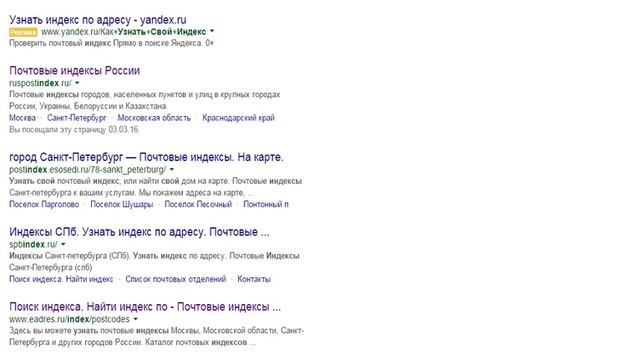Open 'Поиск индекса. Найти индекс по - Почтовые индексы' result
640x360 pixels.
[145, 307]
